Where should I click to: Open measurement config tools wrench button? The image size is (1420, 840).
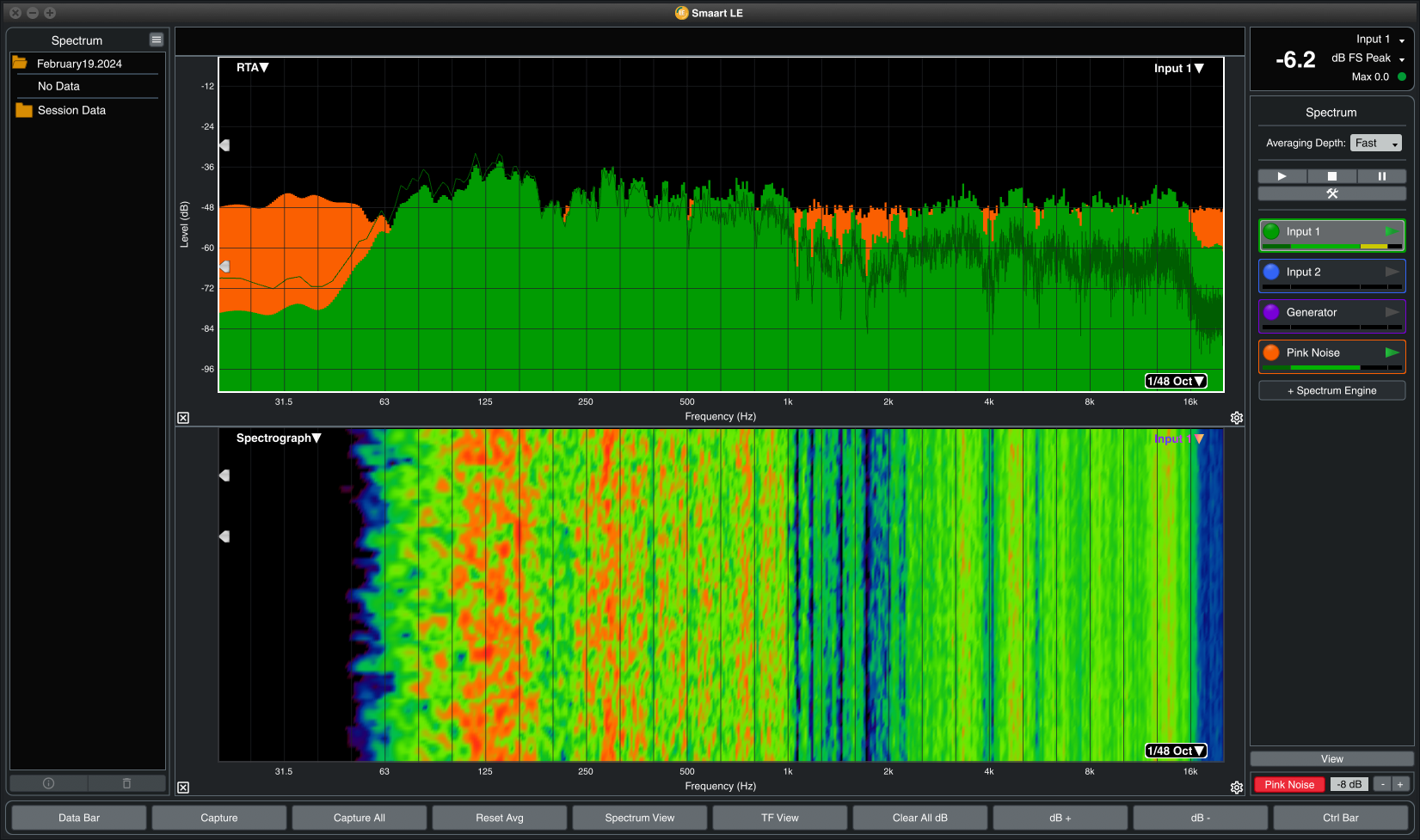pyautogui.click(x=1332, y=193)
